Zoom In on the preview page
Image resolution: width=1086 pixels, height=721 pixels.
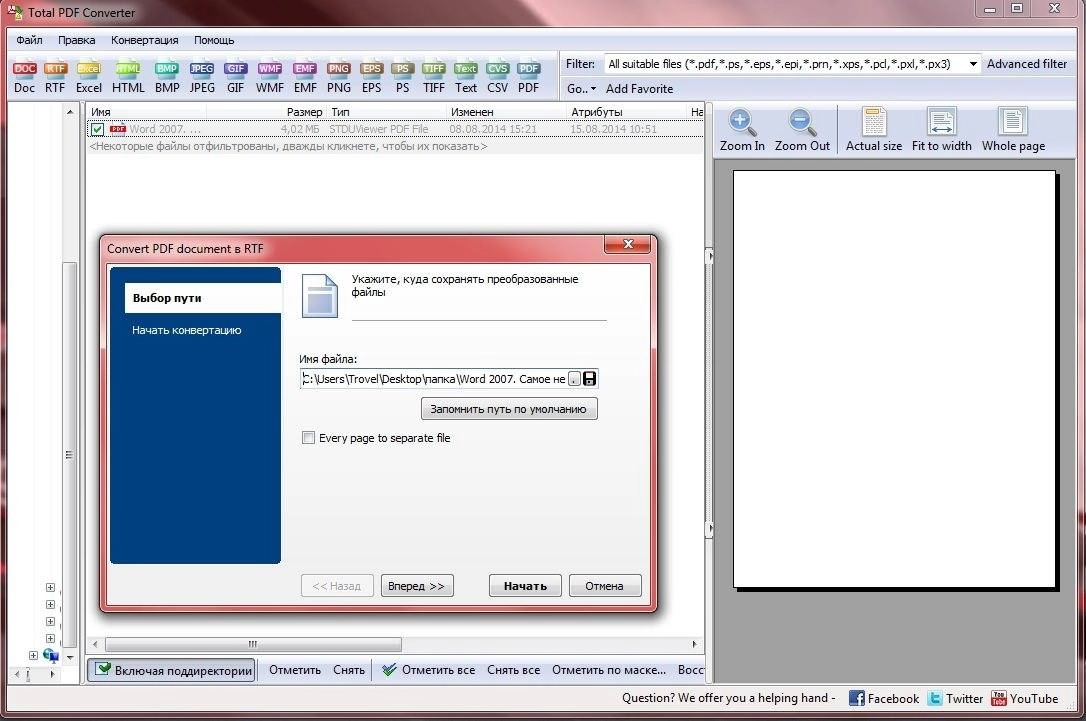pos(742,130)
